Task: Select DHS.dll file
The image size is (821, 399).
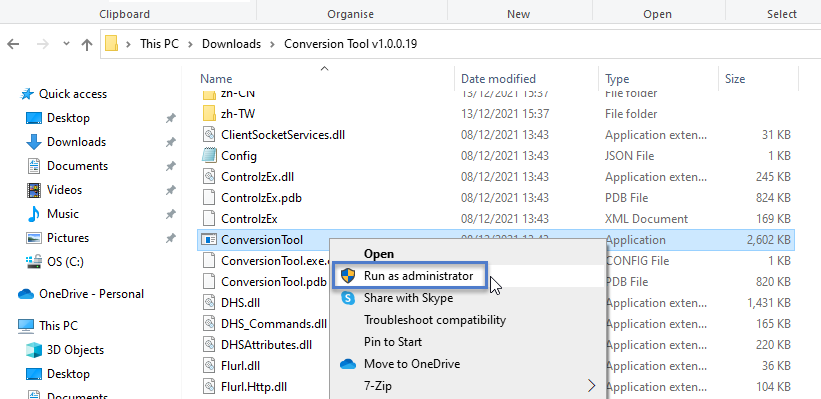Action: point(240,303)
